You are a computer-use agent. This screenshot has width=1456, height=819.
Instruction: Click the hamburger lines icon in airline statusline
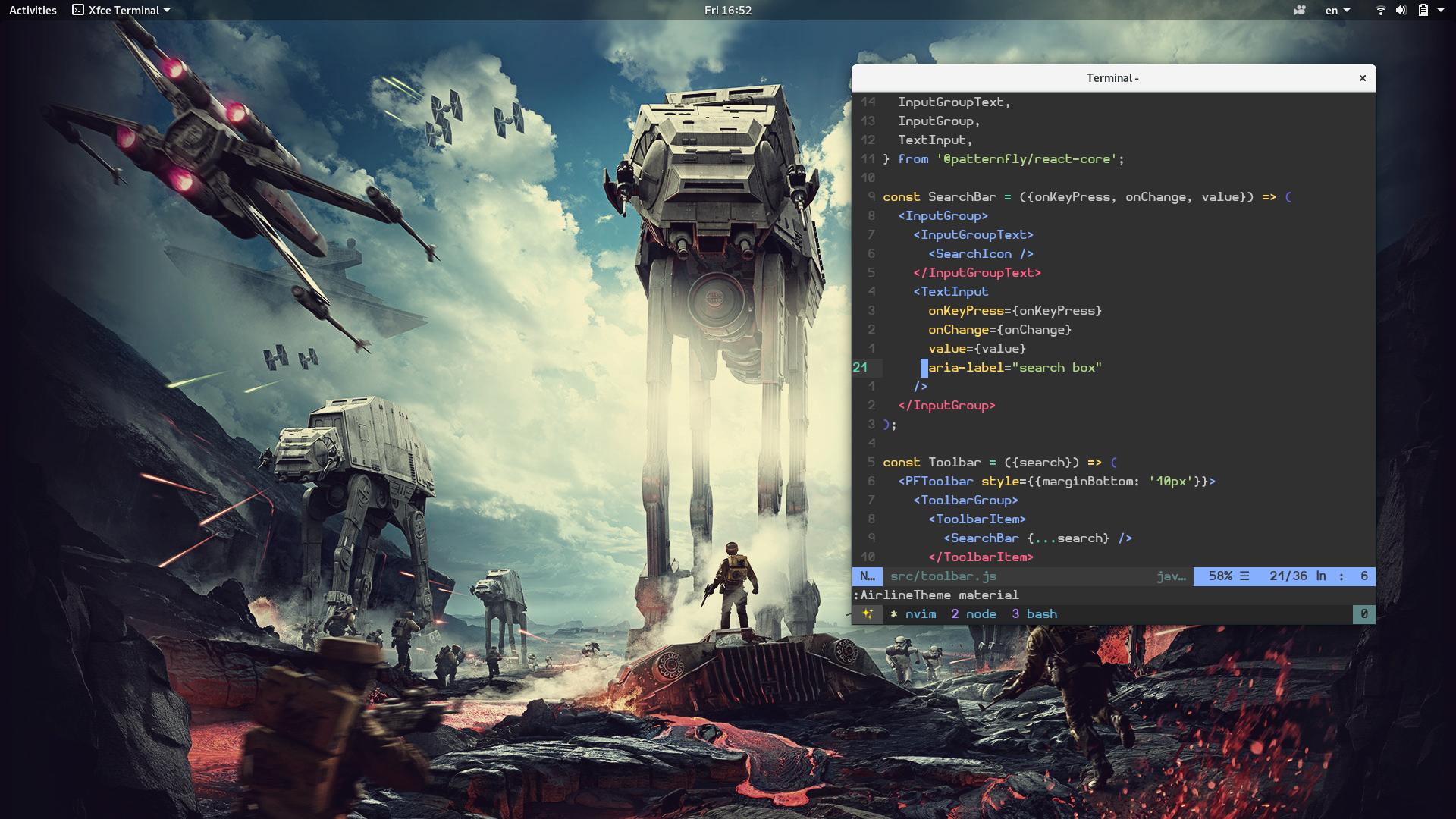point(1244,576)
